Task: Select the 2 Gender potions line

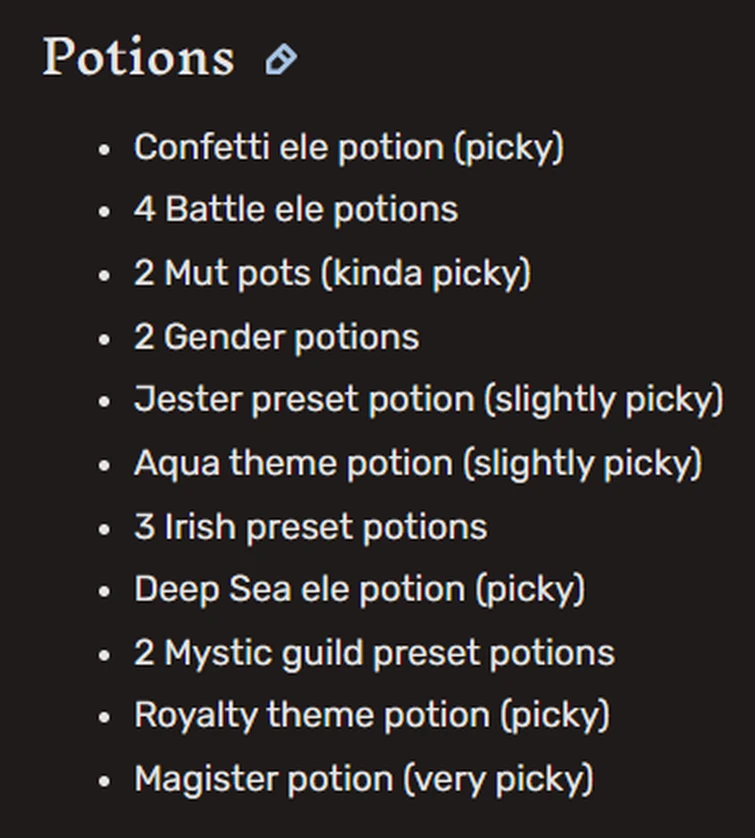Action: 276,336
